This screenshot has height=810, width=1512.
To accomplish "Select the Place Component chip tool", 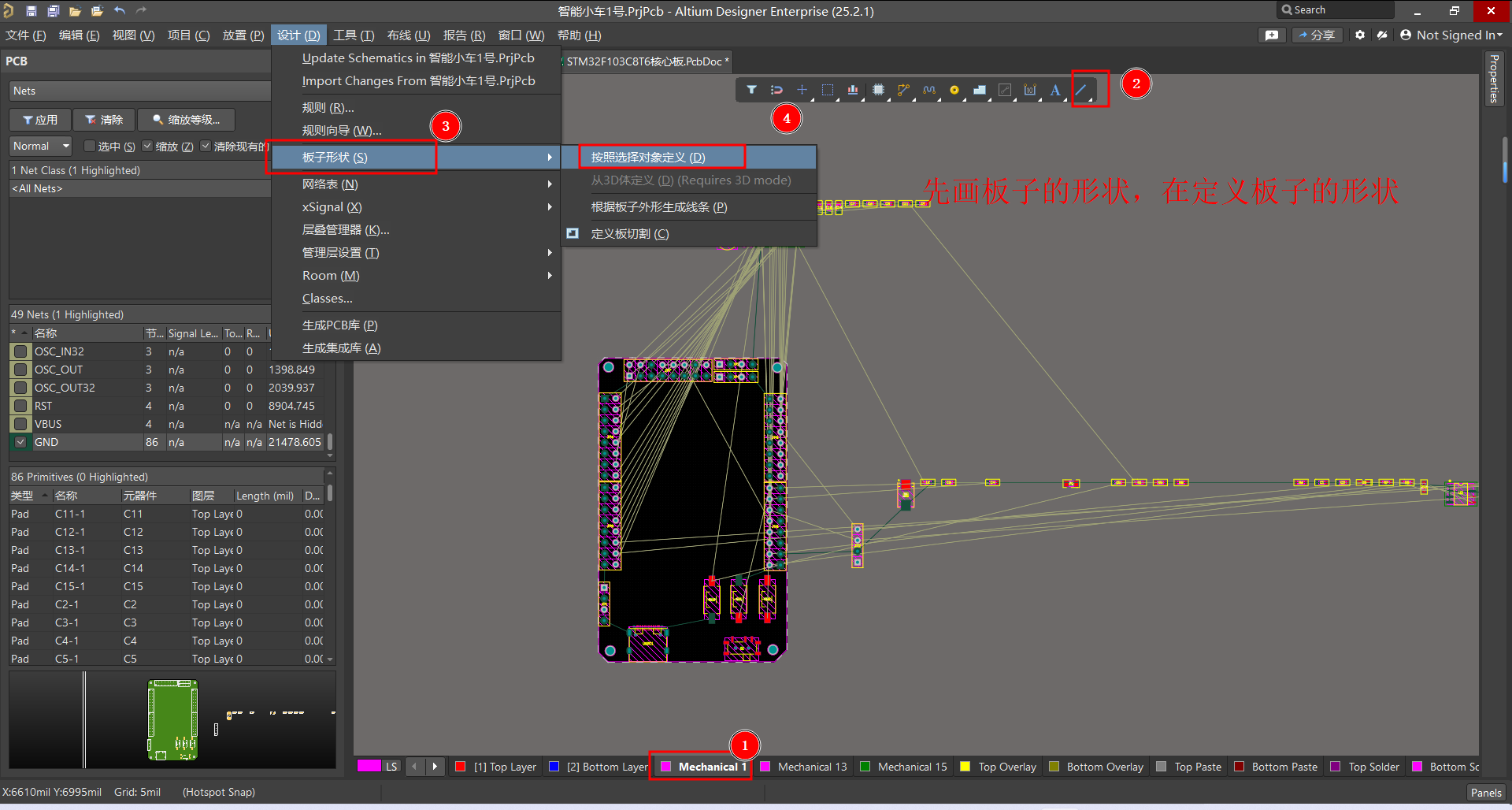I will pos(878,90).
